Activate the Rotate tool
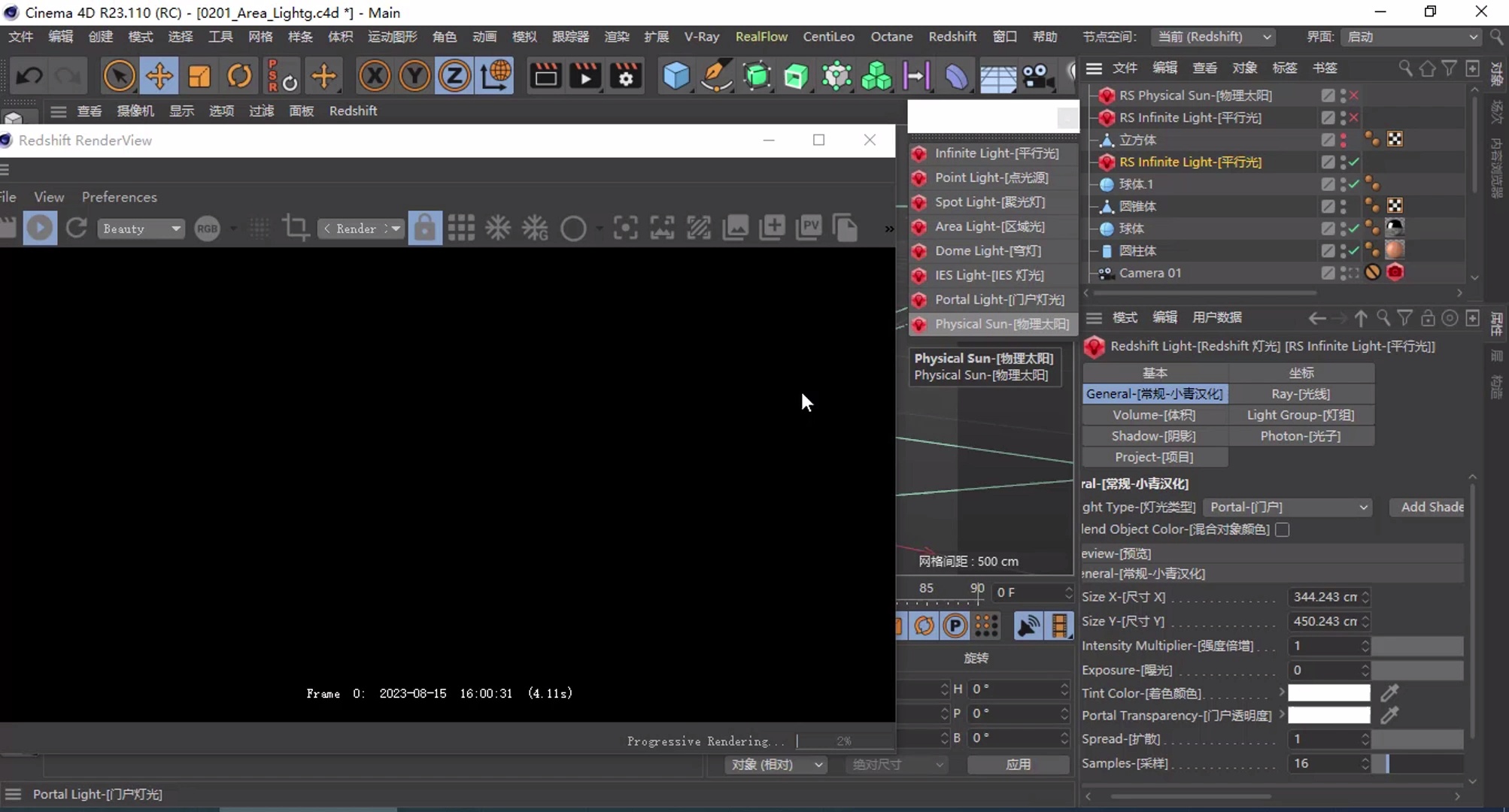 tap(238, 75)
